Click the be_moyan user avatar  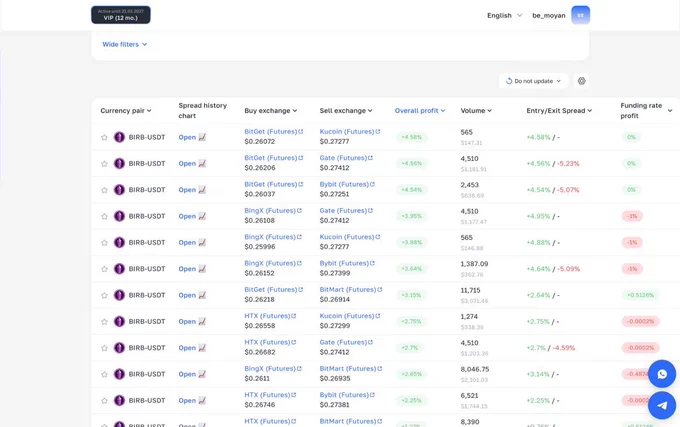tap(580, 15)
